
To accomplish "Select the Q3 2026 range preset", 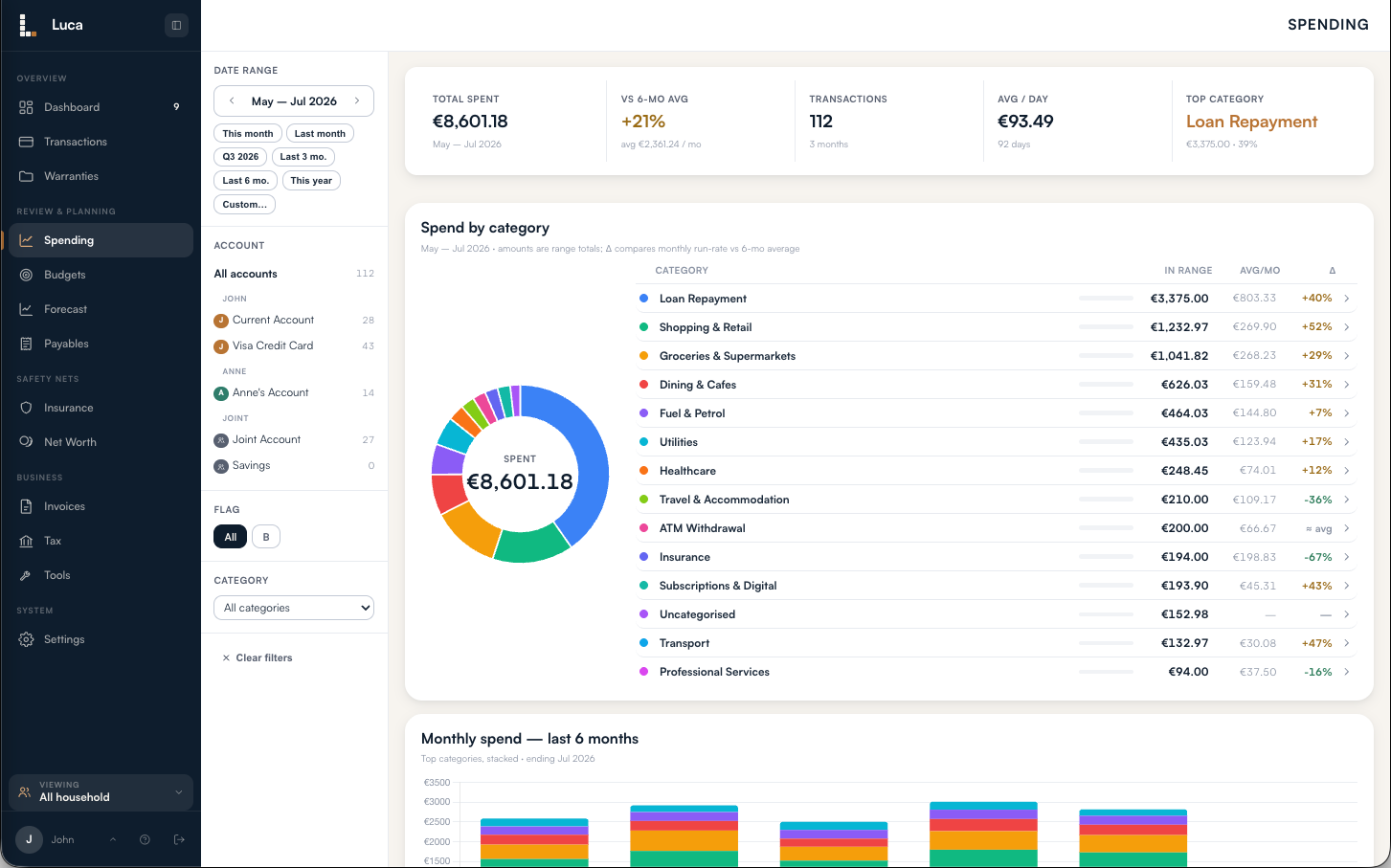I will click(x=241, y=157).
